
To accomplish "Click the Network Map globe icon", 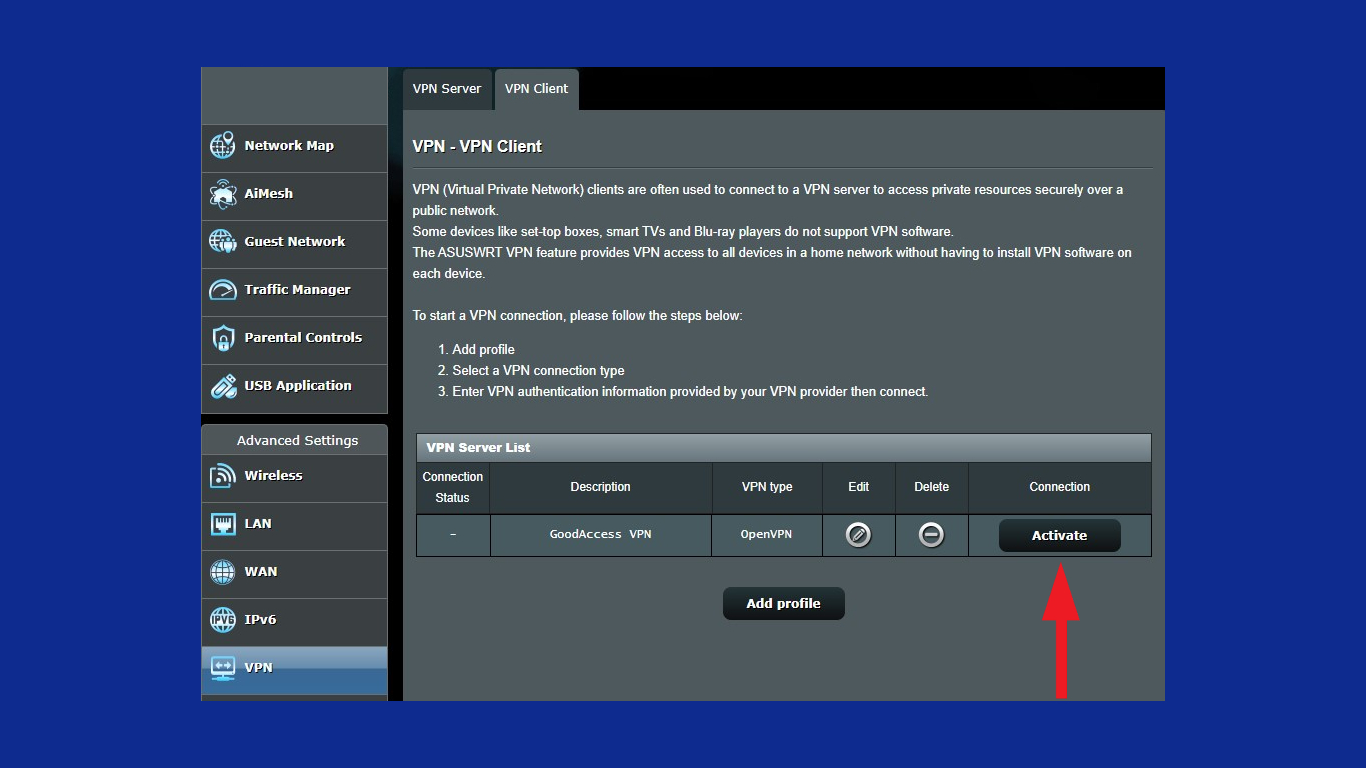I will pos(222,145).
